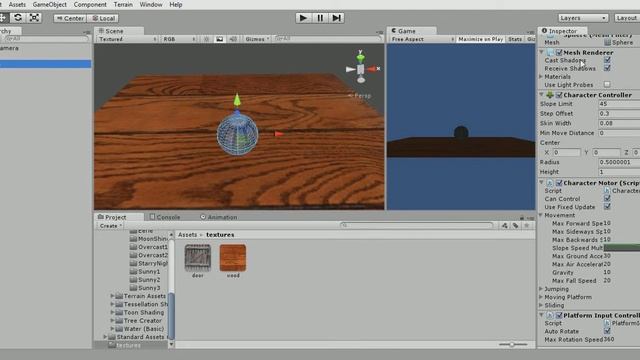
Task: Click the Mesh Renderer component icon
Action: [550, 52]
